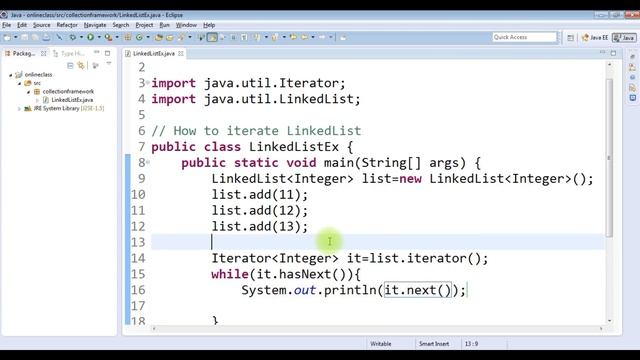Screen dimensions: 640x360
Task: Click cursor position '13 : 9' in status bar
Action: [x=471, y=344]
